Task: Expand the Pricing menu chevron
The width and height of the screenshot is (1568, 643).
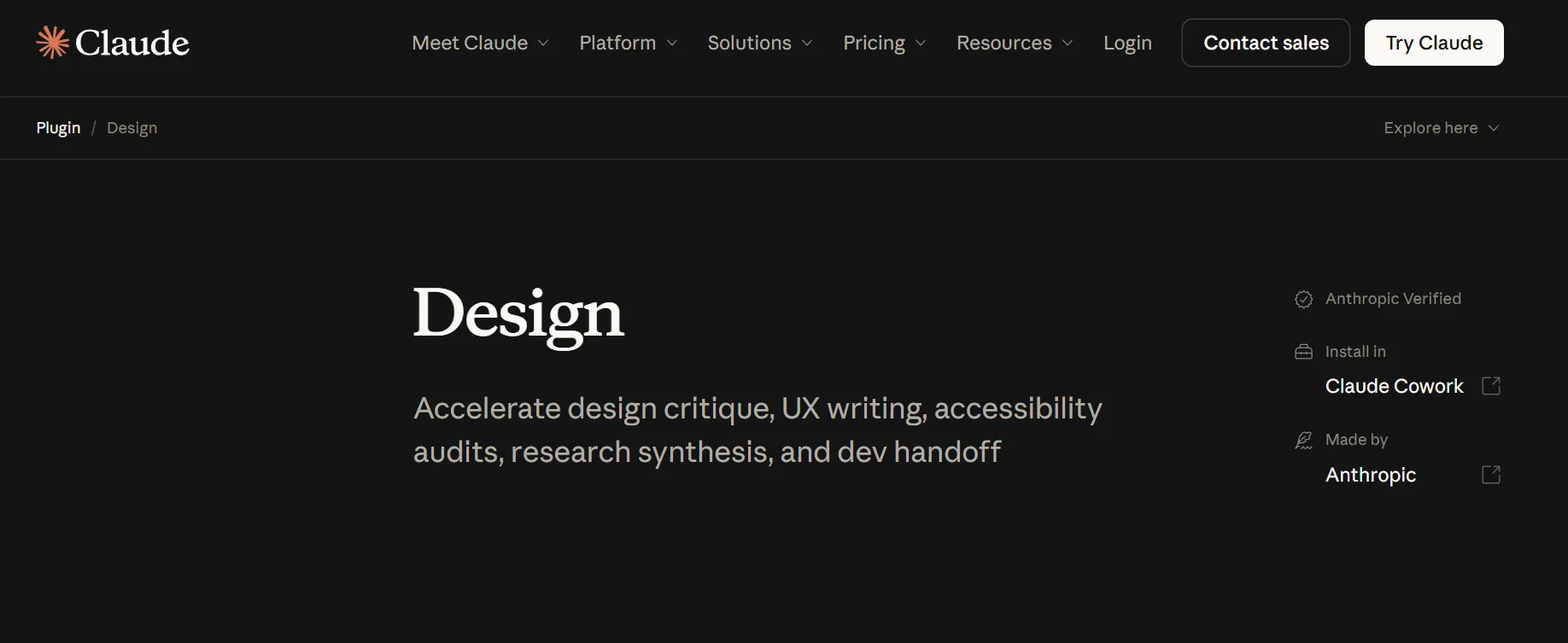Action: click(x=921, y=43)
